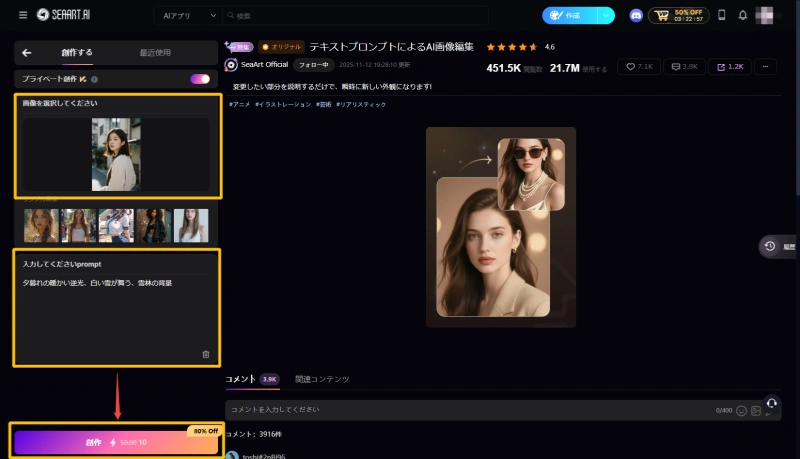The width and height of the screenshot is (800, 459).
Task: Open the SeaArt Official profile
Action: click(x=264, y=65)
